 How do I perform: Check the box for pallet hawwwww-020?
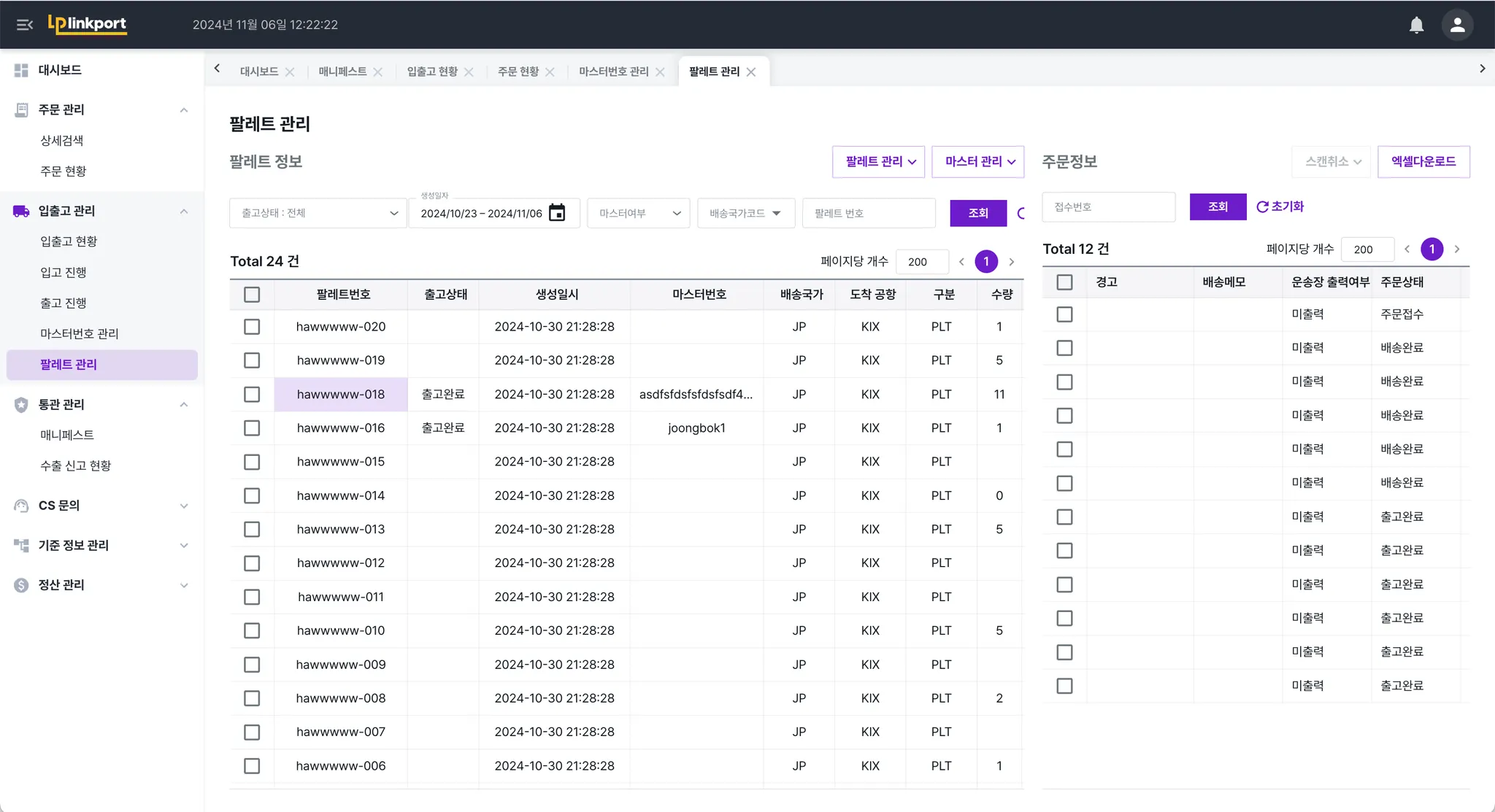[252, 327]
